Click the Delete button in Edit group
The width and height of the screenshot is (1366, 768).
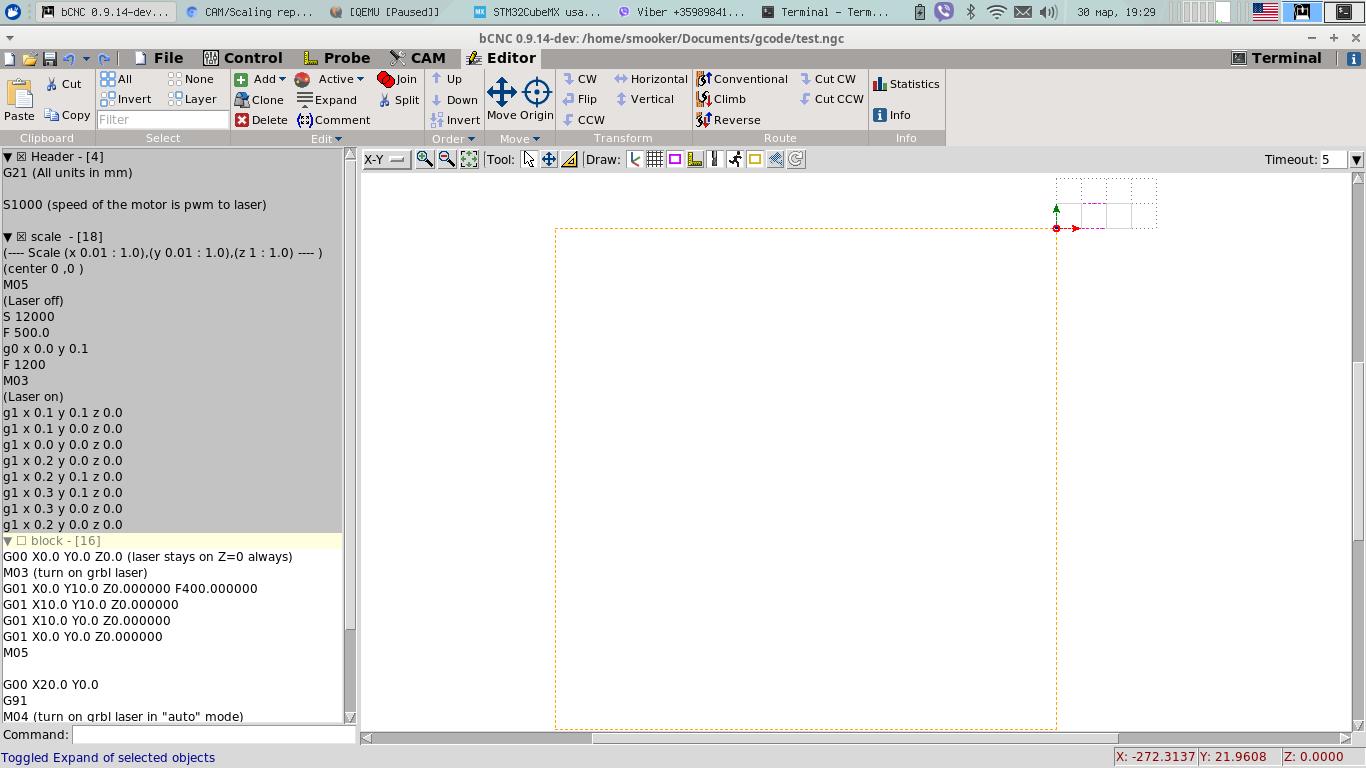(x=261, y=120)
